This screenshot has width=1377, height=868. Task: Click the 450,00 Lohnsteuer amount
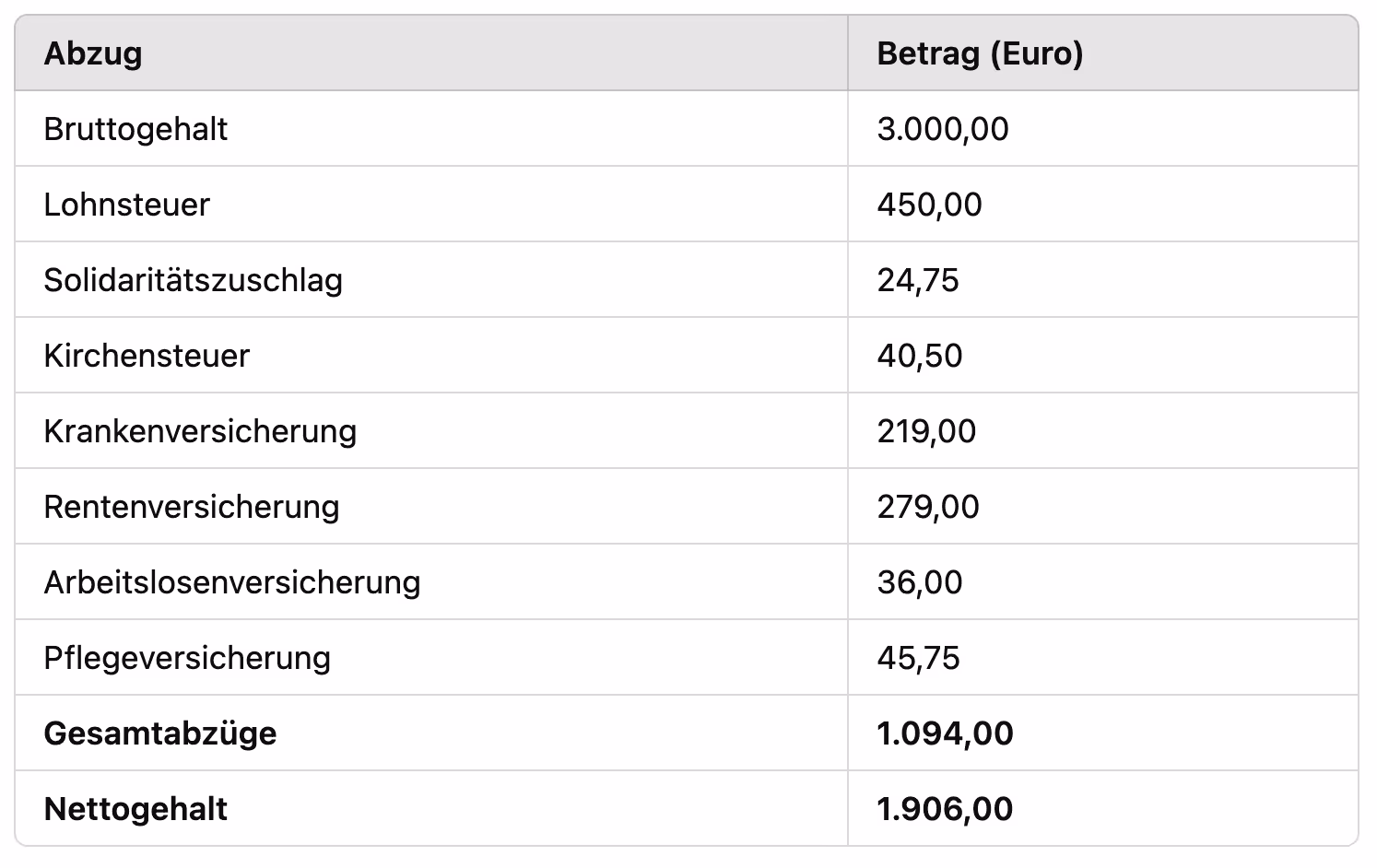pyautogui.click(x=929, y=205)
